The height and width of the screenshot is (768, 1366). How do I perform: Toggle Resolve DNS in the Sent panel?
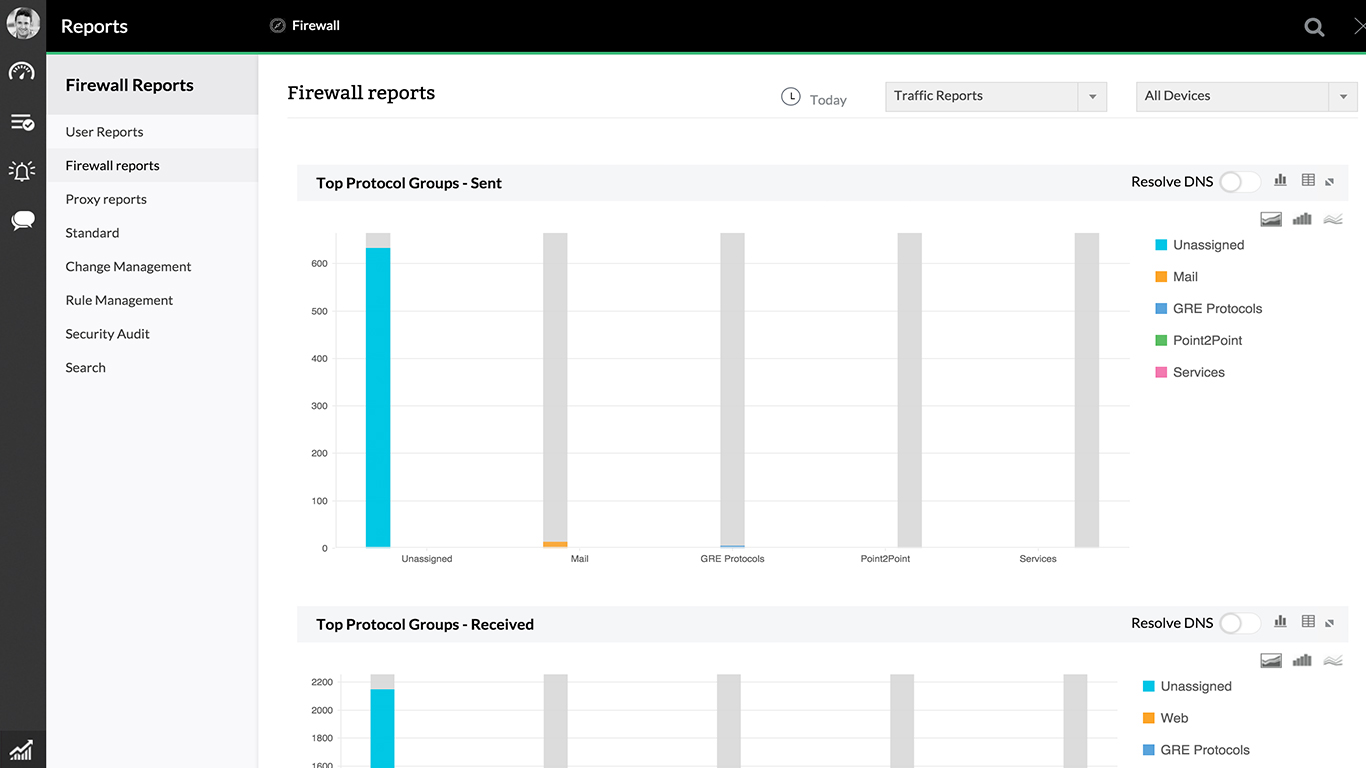pos(1240,182)
